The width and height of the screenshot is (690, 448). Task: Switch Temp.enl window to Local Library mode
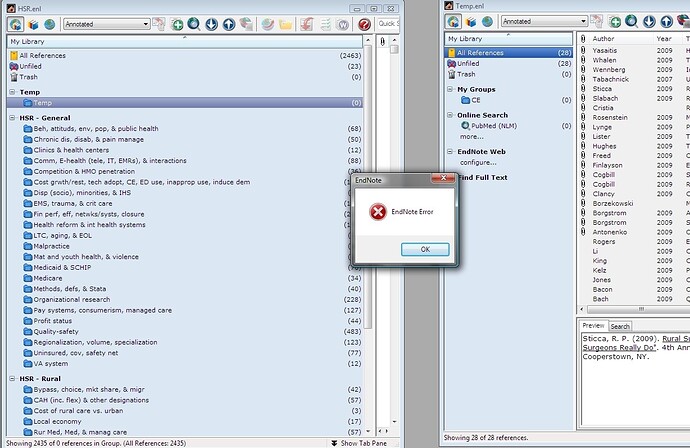click(x=471, y=22)
